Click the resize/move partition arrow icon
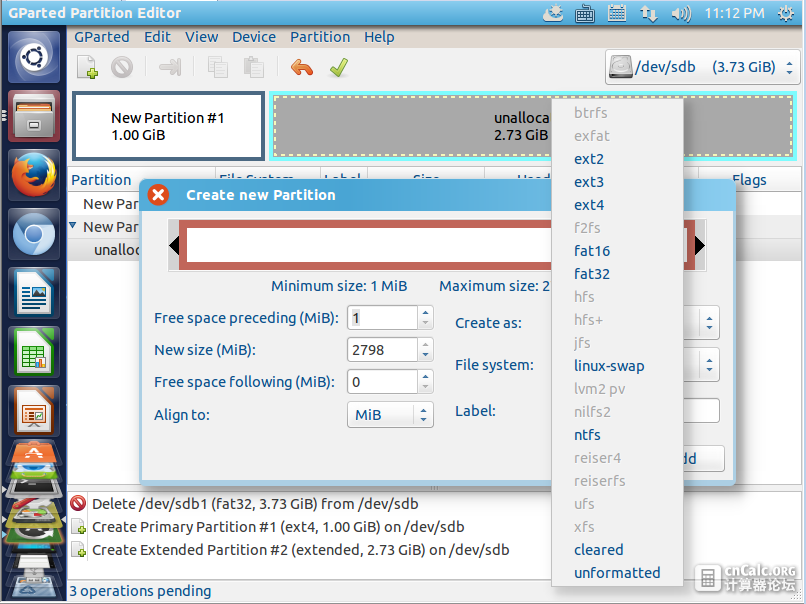This screenshot has height=604, width=806. pyautogui.click(x=170, y=67)
